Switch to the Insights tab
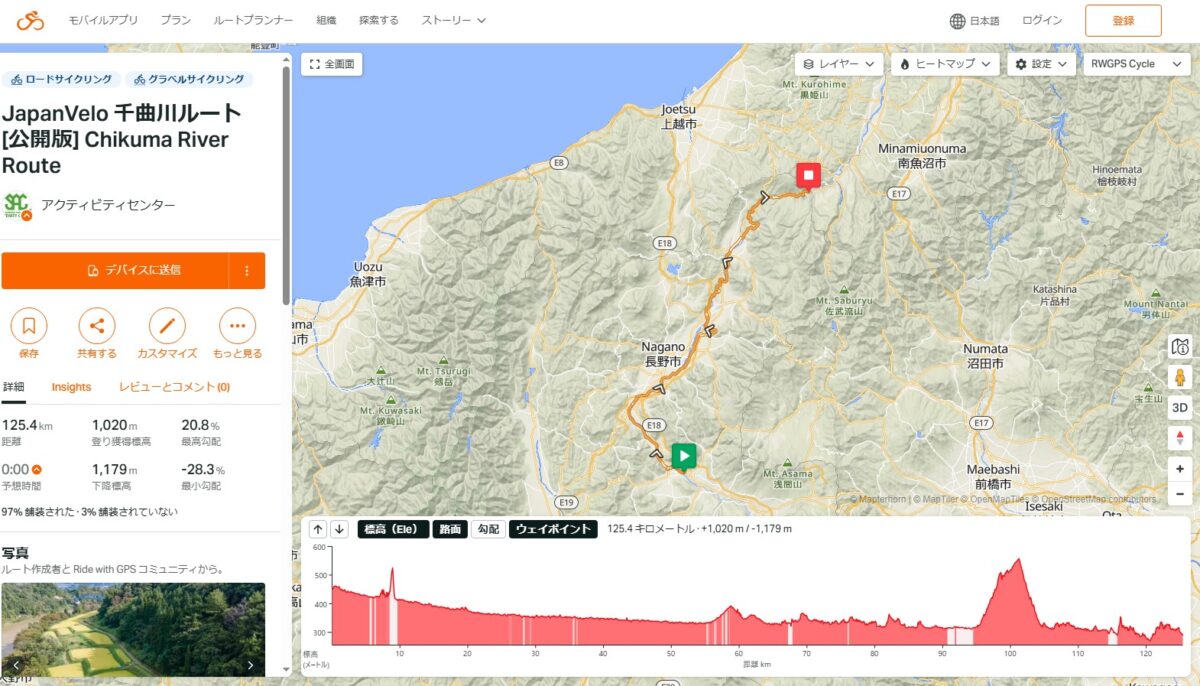Viewport: 1200px width, 686px height. coord(71,387)
